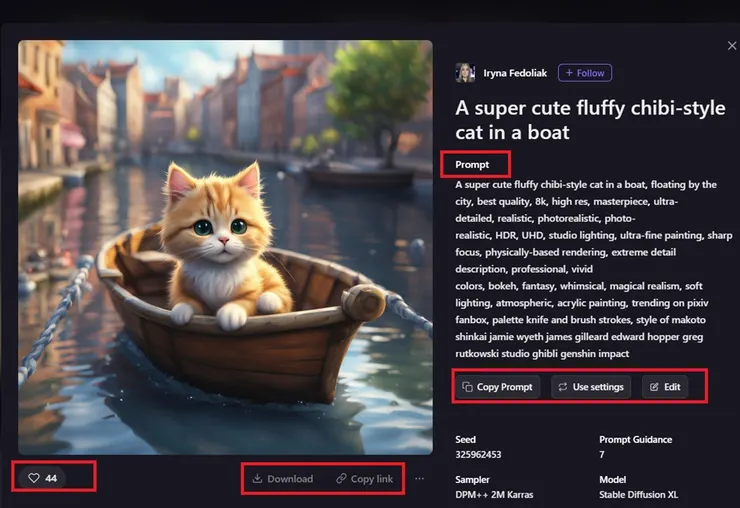Screen dimensions: 740x508
Task: Select the Prompt section label
Action: point(472,164)
